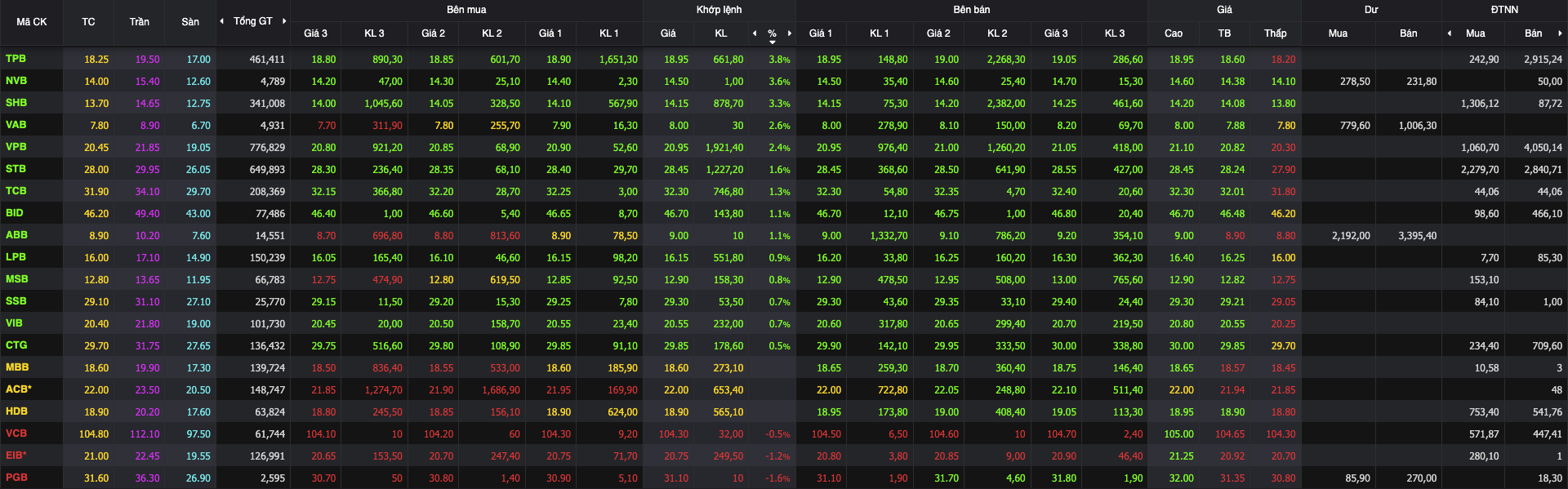Click CTG's 0.5% change value
1568x489 pixels.
779,346
